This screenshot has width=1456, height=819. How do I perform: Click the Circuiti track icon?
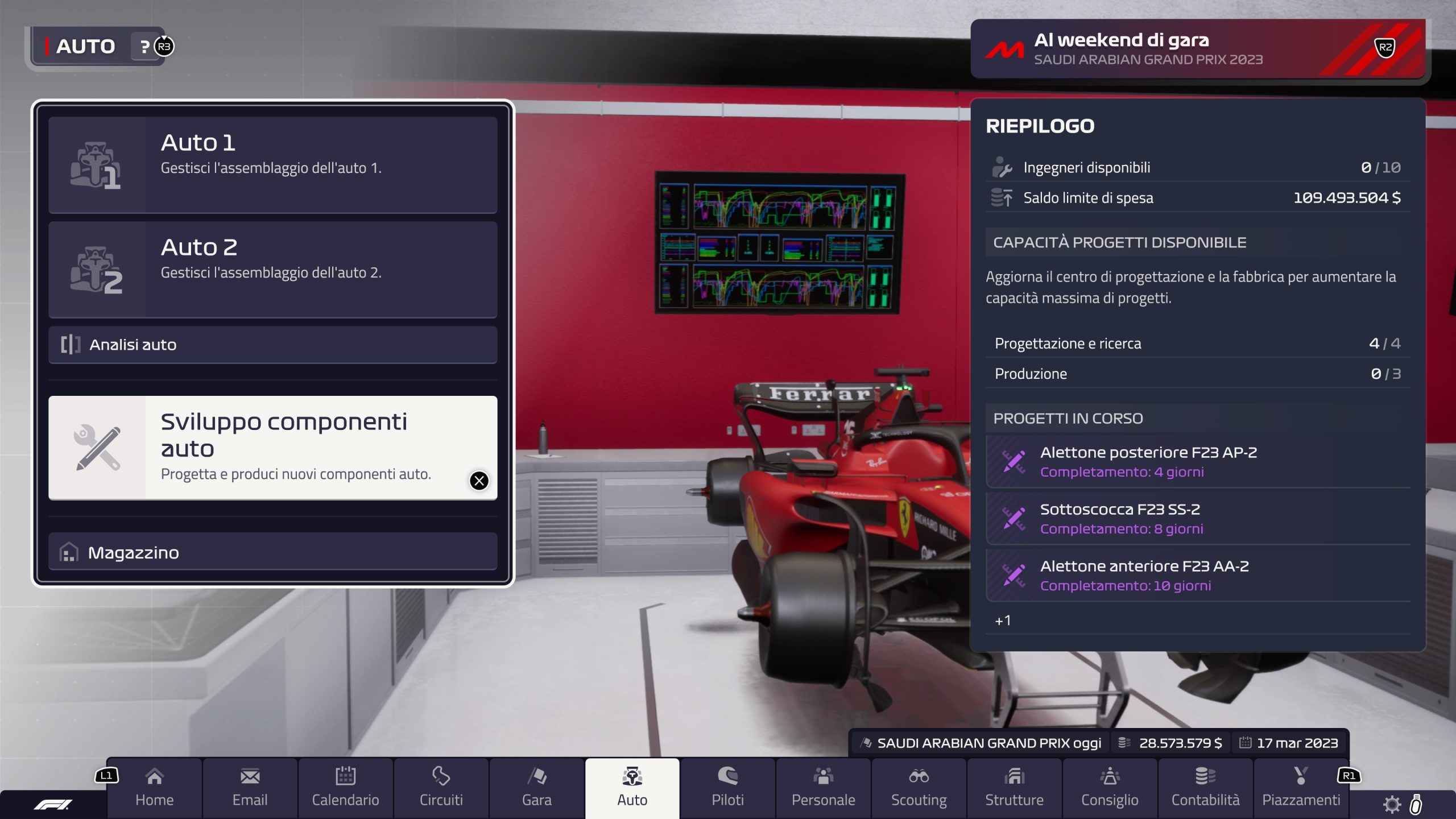[x=441, y=776]
